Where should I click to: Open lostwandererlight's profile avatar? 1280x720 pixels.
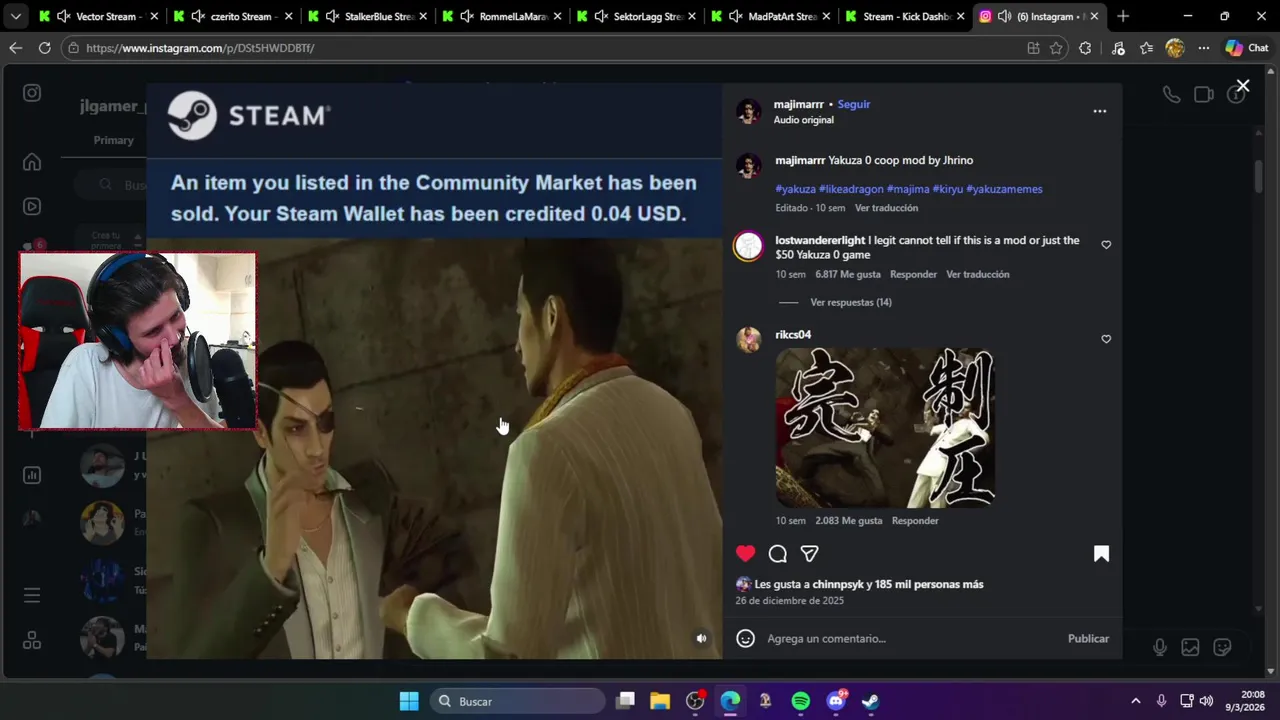click(x=748, y=246)
